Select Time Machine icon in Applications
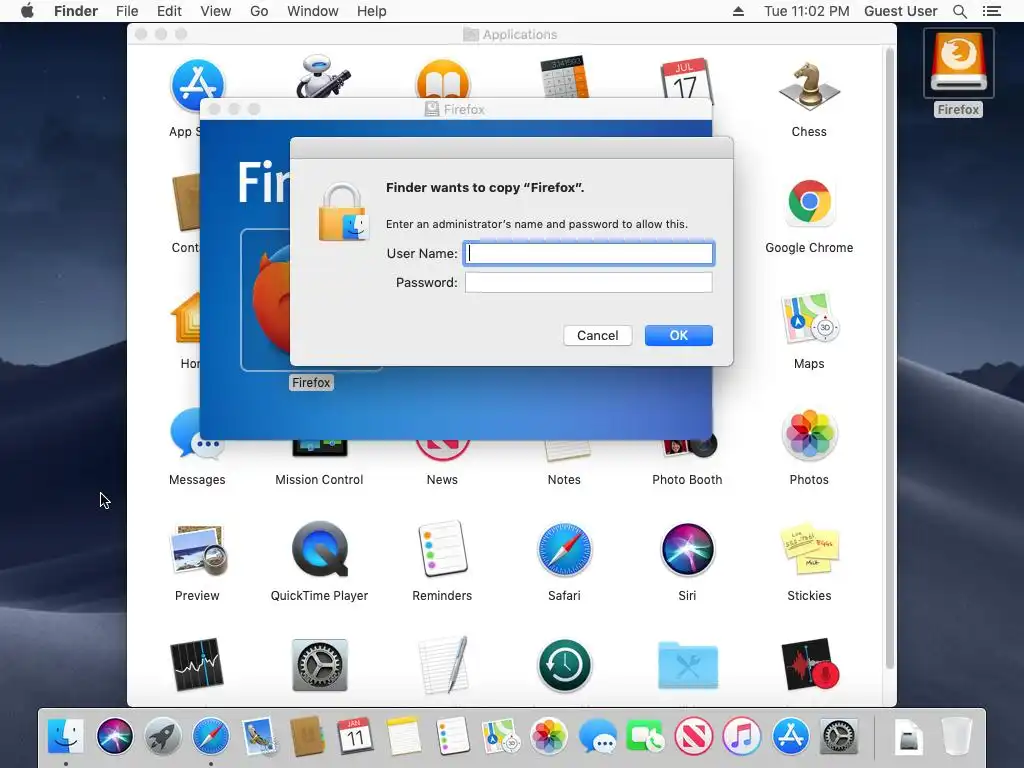Screen dimensions: 1024x768 [564, 665]
